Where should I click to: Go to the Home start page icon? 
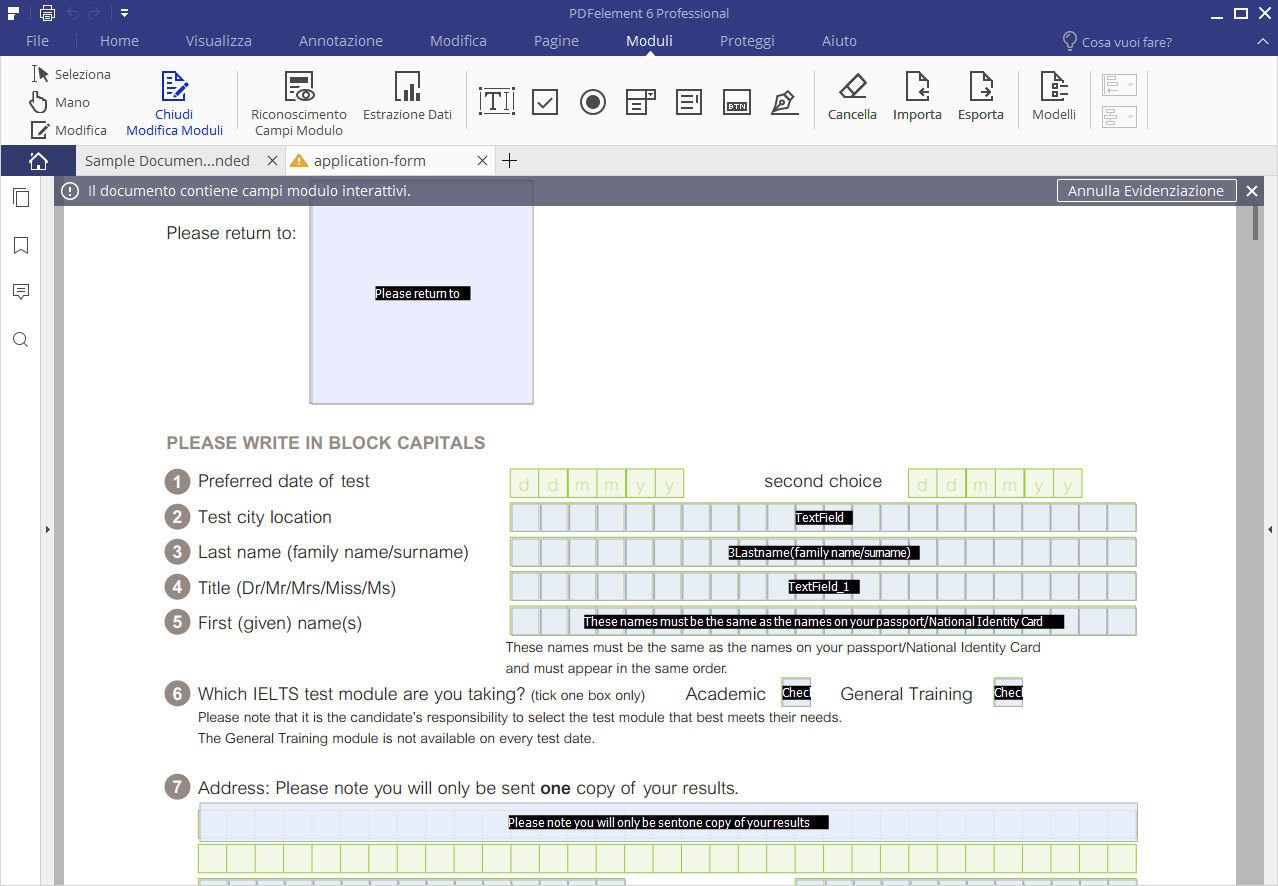coord(38,160)
